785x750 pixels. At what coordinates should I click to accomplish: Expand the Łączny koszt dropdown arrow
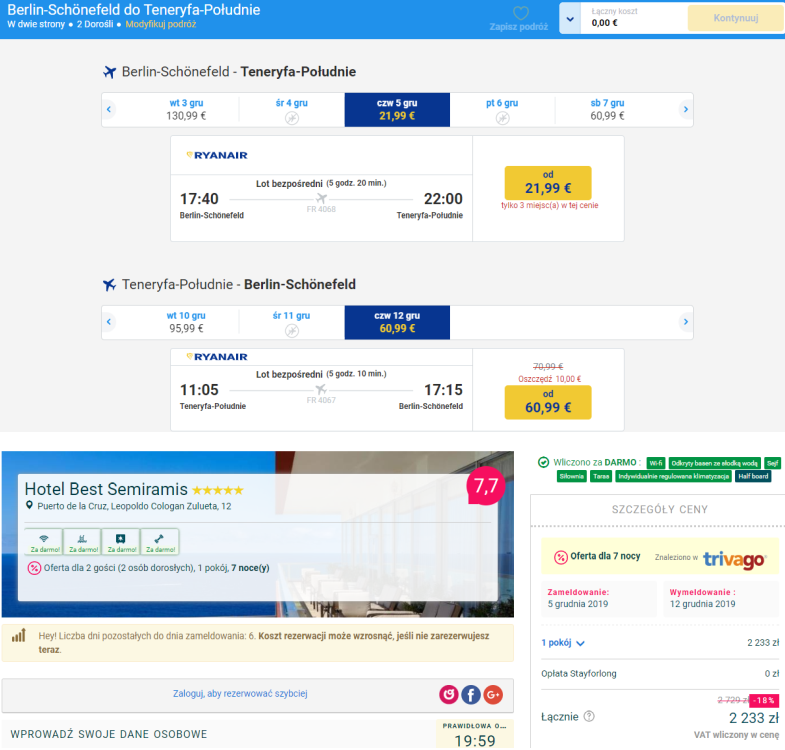(x=570, y=18)
